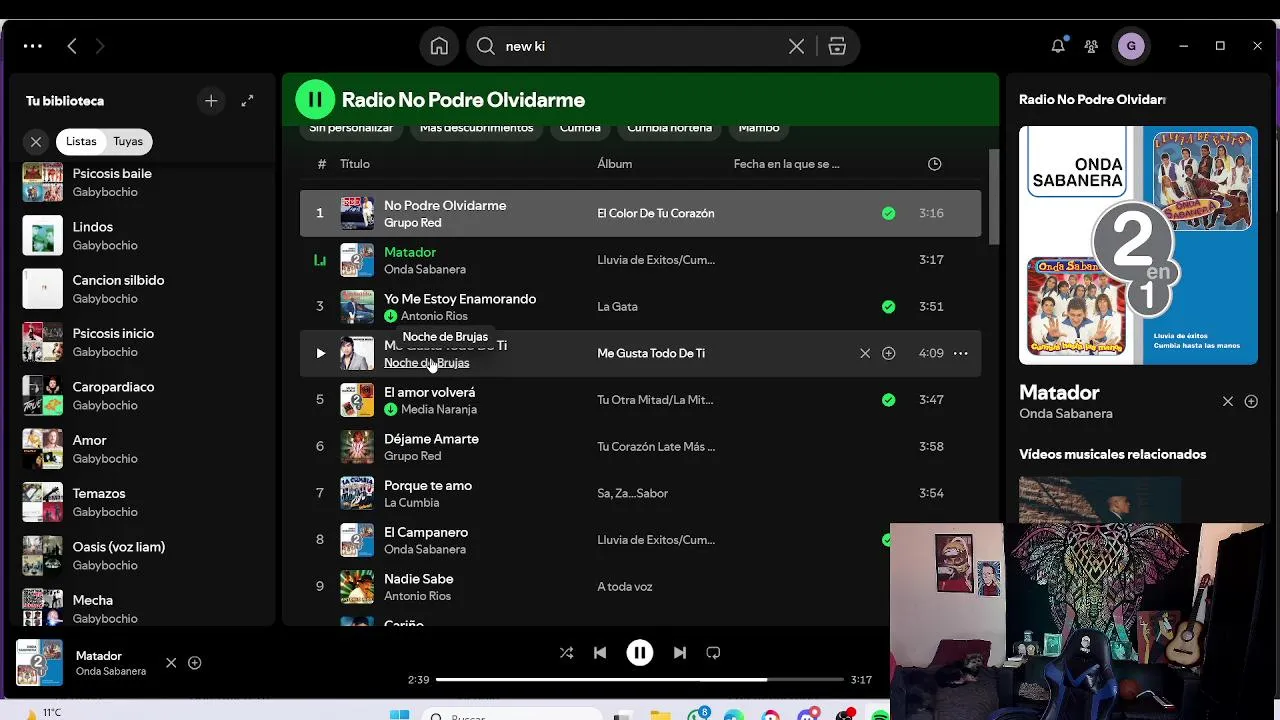Screen dimensions: 1280x720
Task: Select the Cumbia norteña tag chip
Action: click(x=669, y=128)
